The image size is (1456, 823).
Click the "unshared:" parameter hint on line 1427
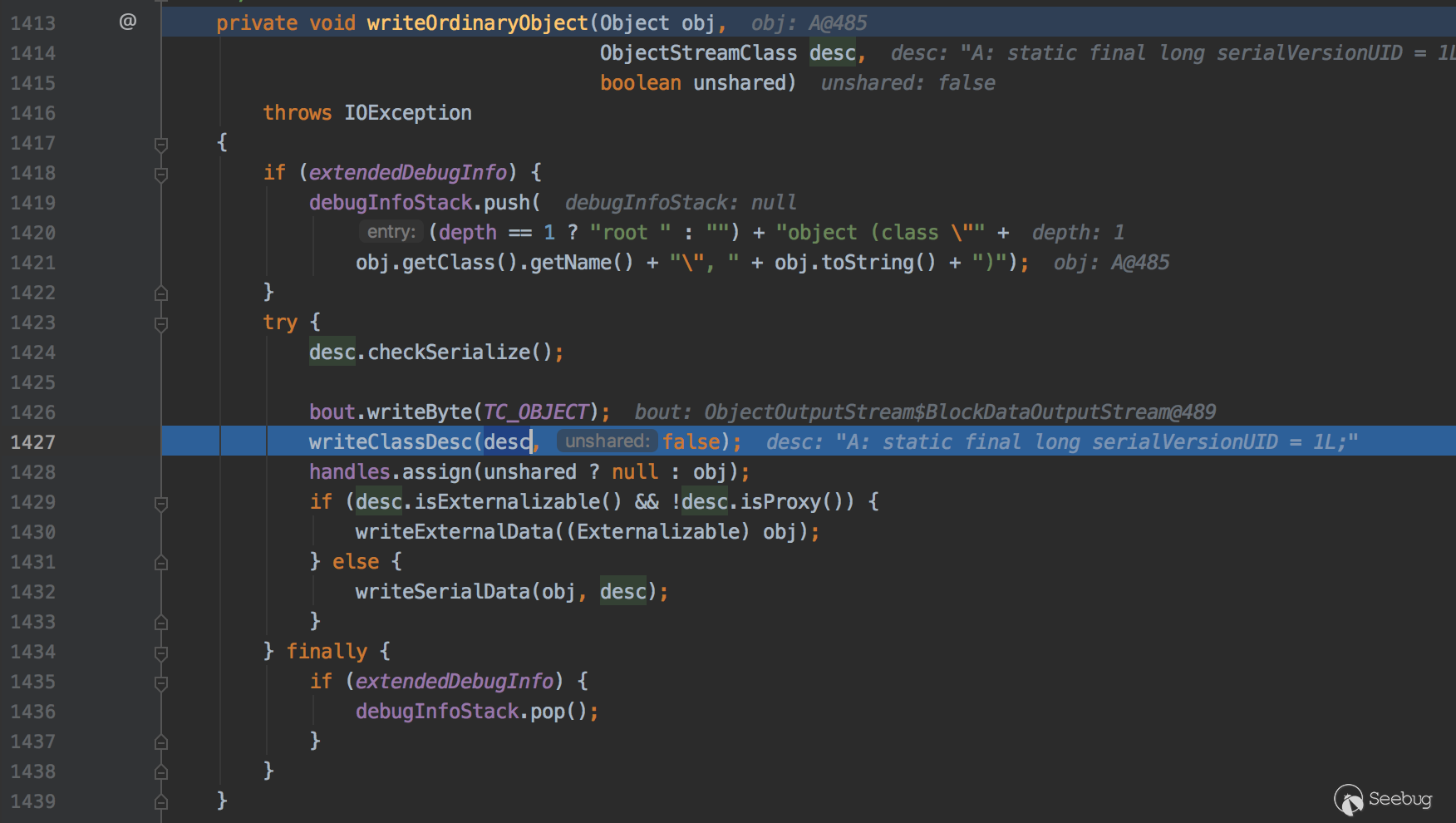[607, 441]
